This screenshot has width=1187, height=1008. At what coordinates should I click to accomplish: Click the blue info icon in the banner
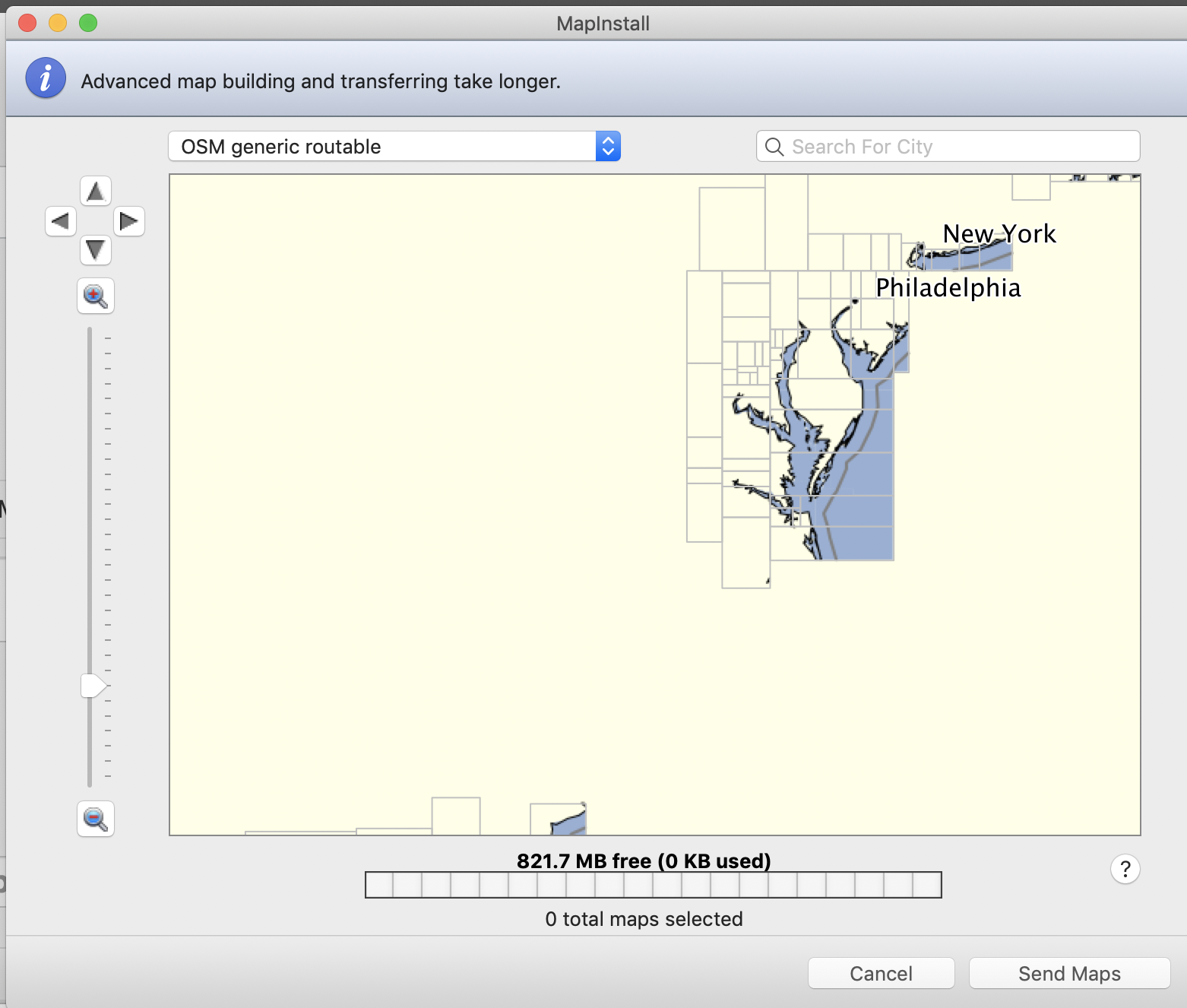[46, 78]
